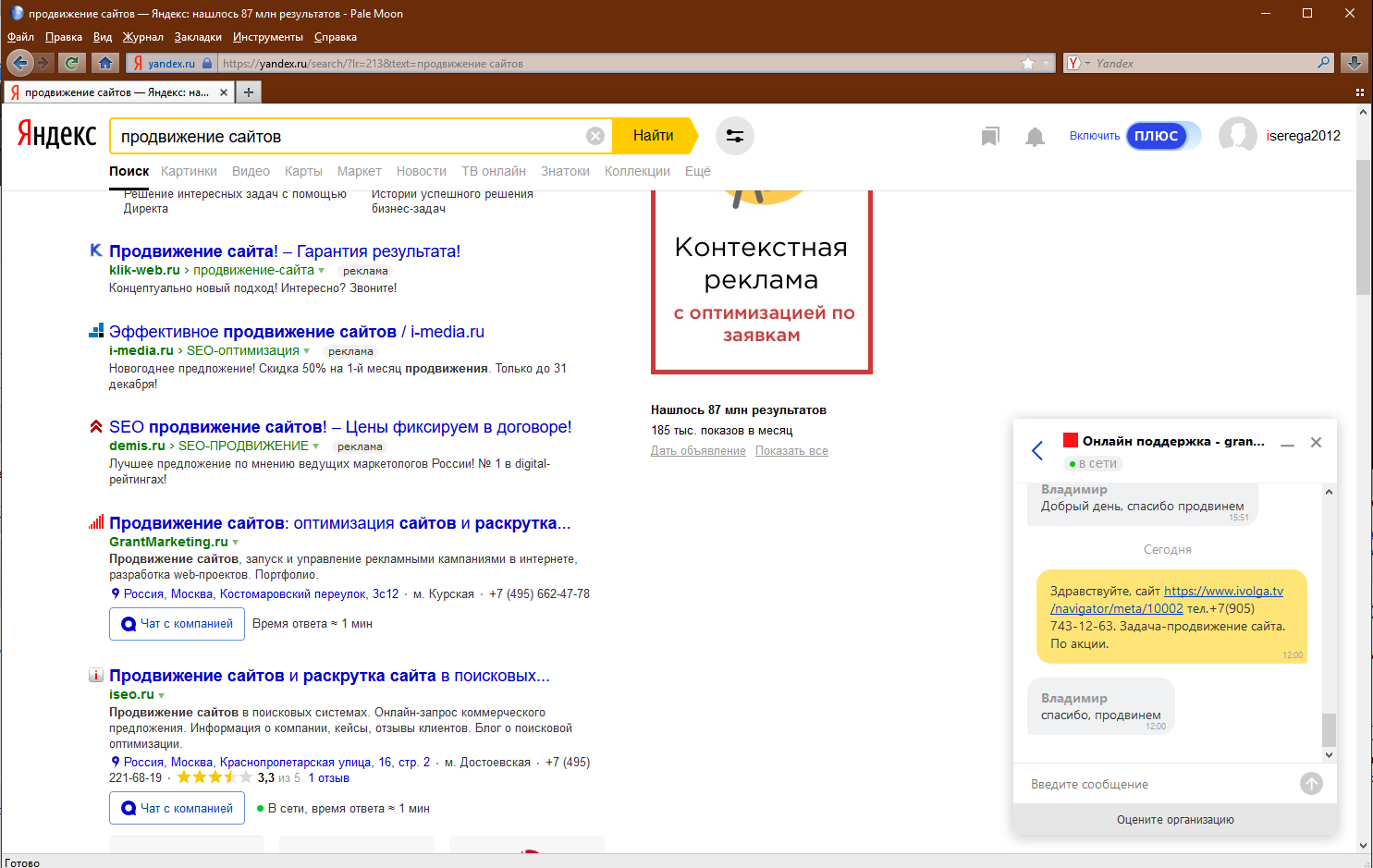The width and height of the screenshot is (1373, 868).
Task: Expand the GrantMarketing.ru dropdown arrow
Action: click(236, 543)
